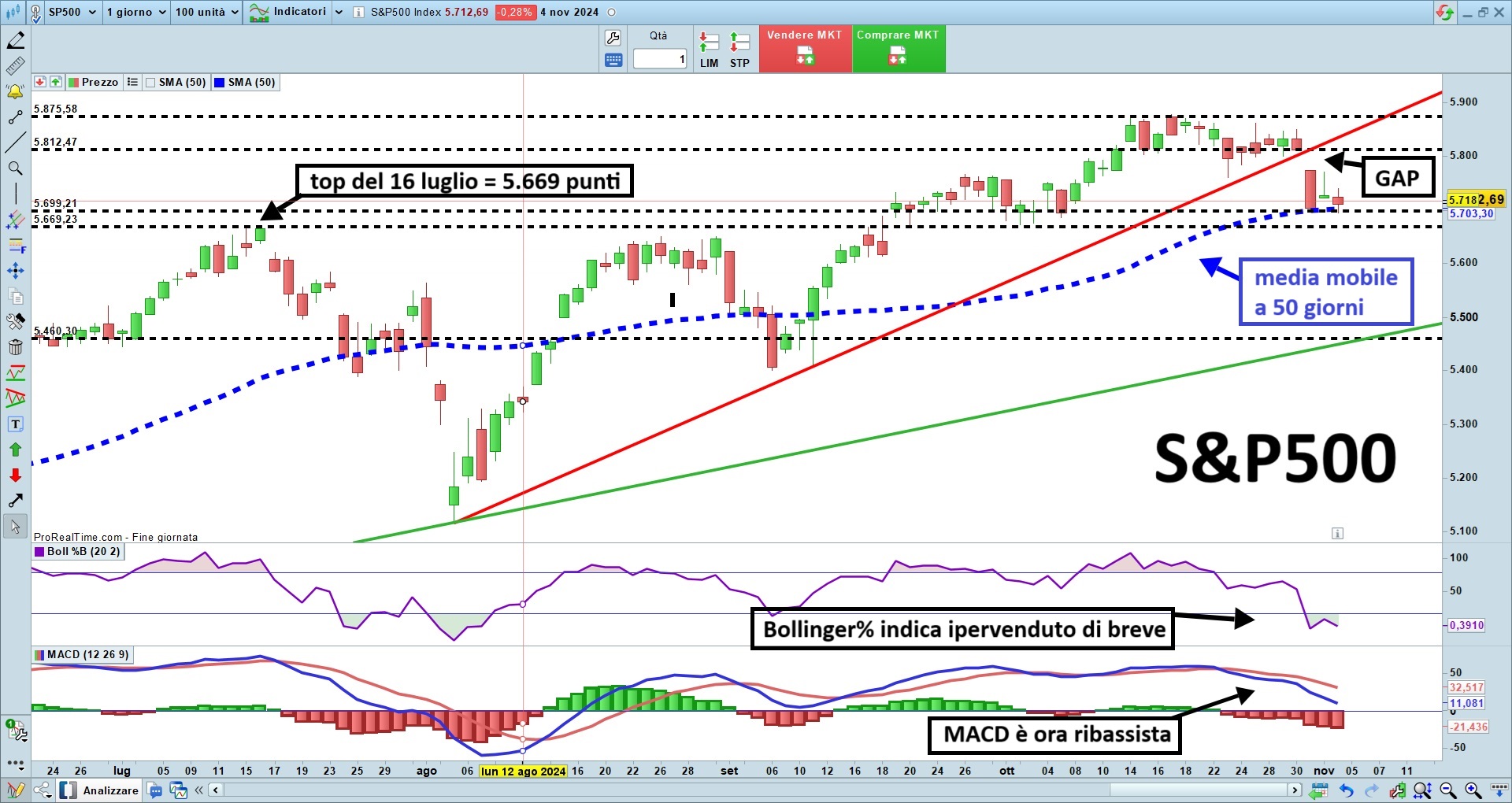Screen dimensions: 1512x803
Task: Open the SP500 instrument dropdown
Action: pyautogui.click(x=72, y=12)
